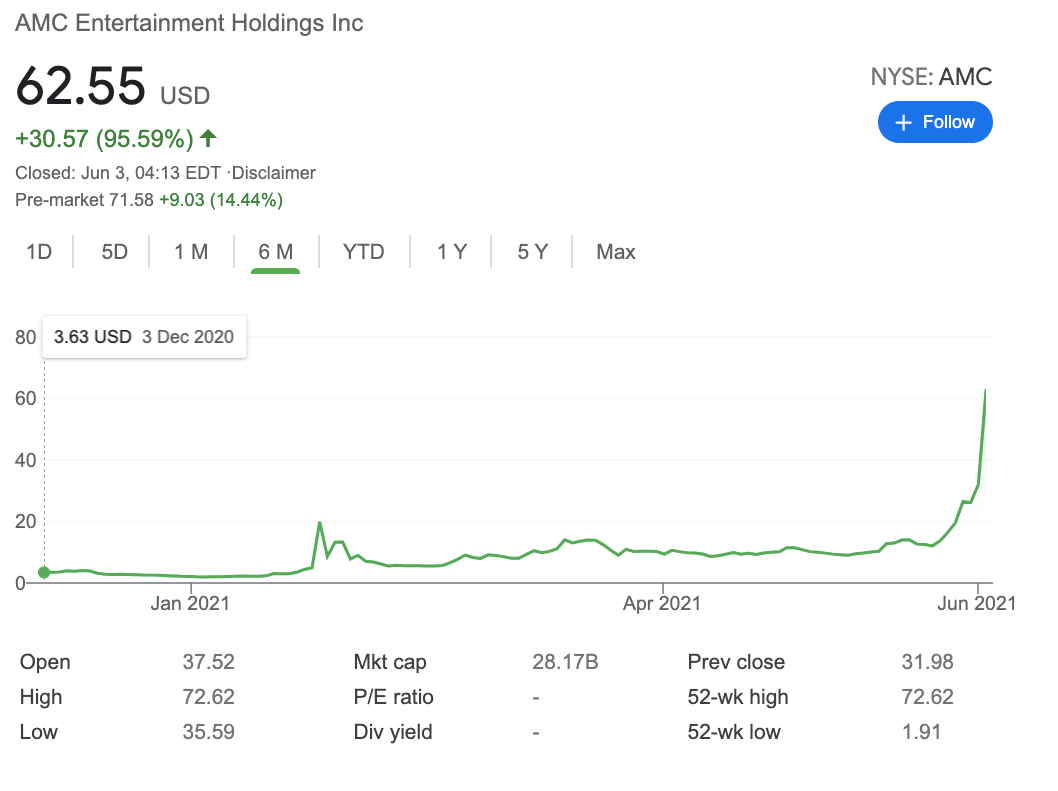
Task: Click the green data point marker on the chart
Action: point(44,572)
